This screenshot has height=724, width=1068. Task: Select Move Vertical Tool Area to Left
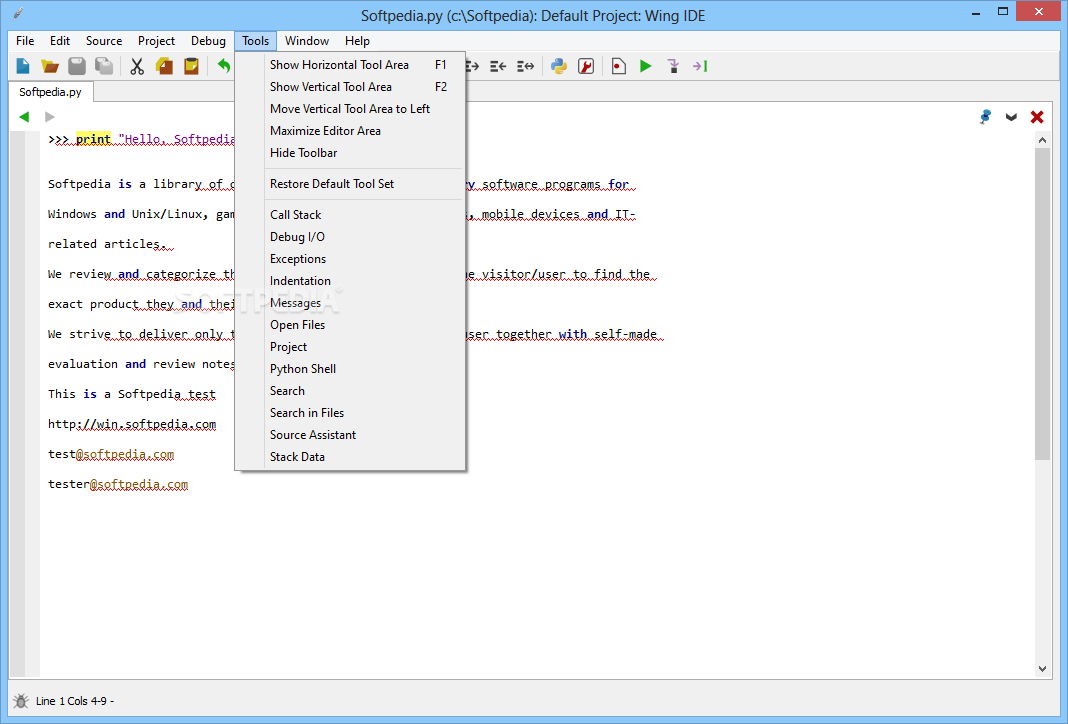350,109
